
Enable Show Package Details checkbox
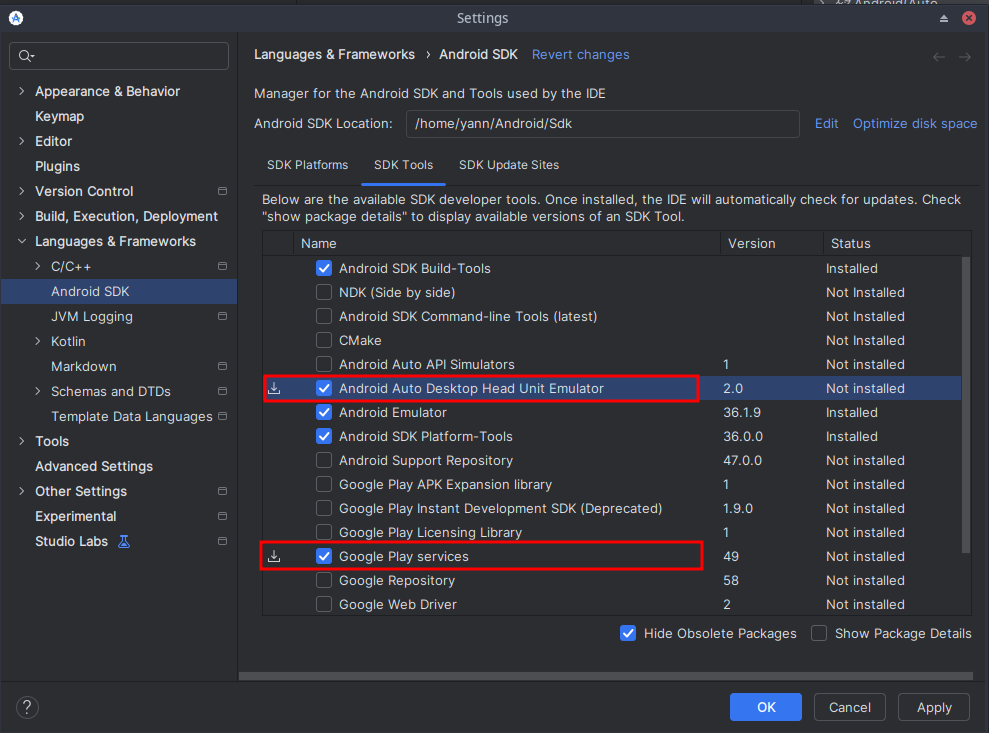point(819,633)
